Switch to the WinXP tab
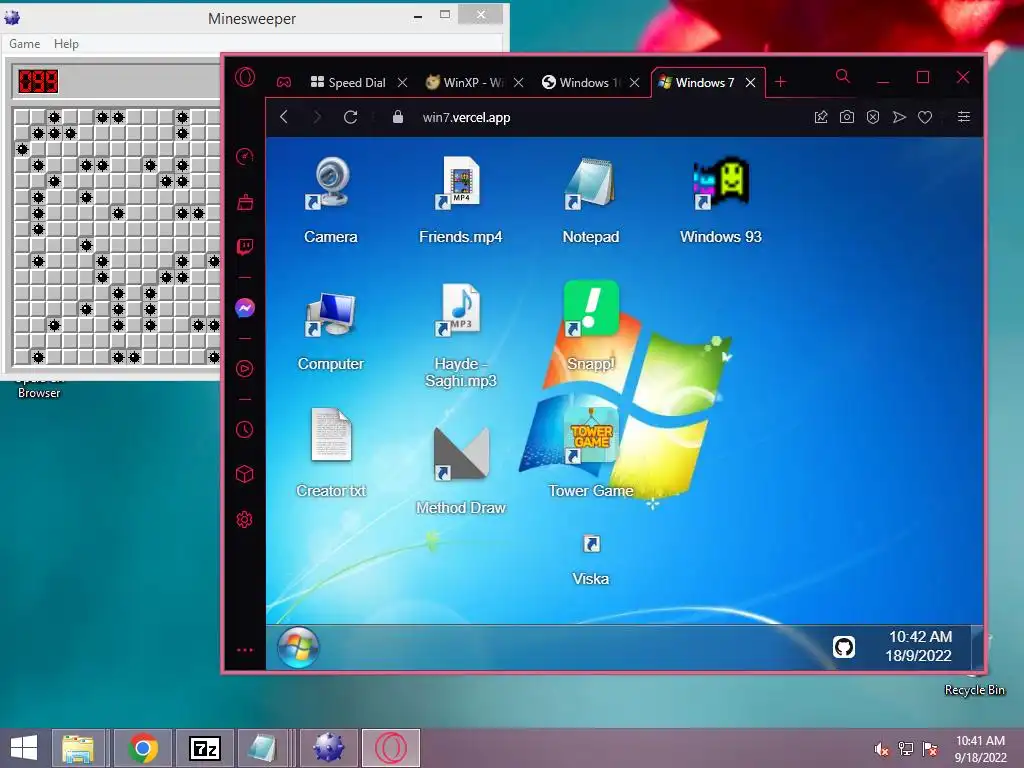 [464, 82]
